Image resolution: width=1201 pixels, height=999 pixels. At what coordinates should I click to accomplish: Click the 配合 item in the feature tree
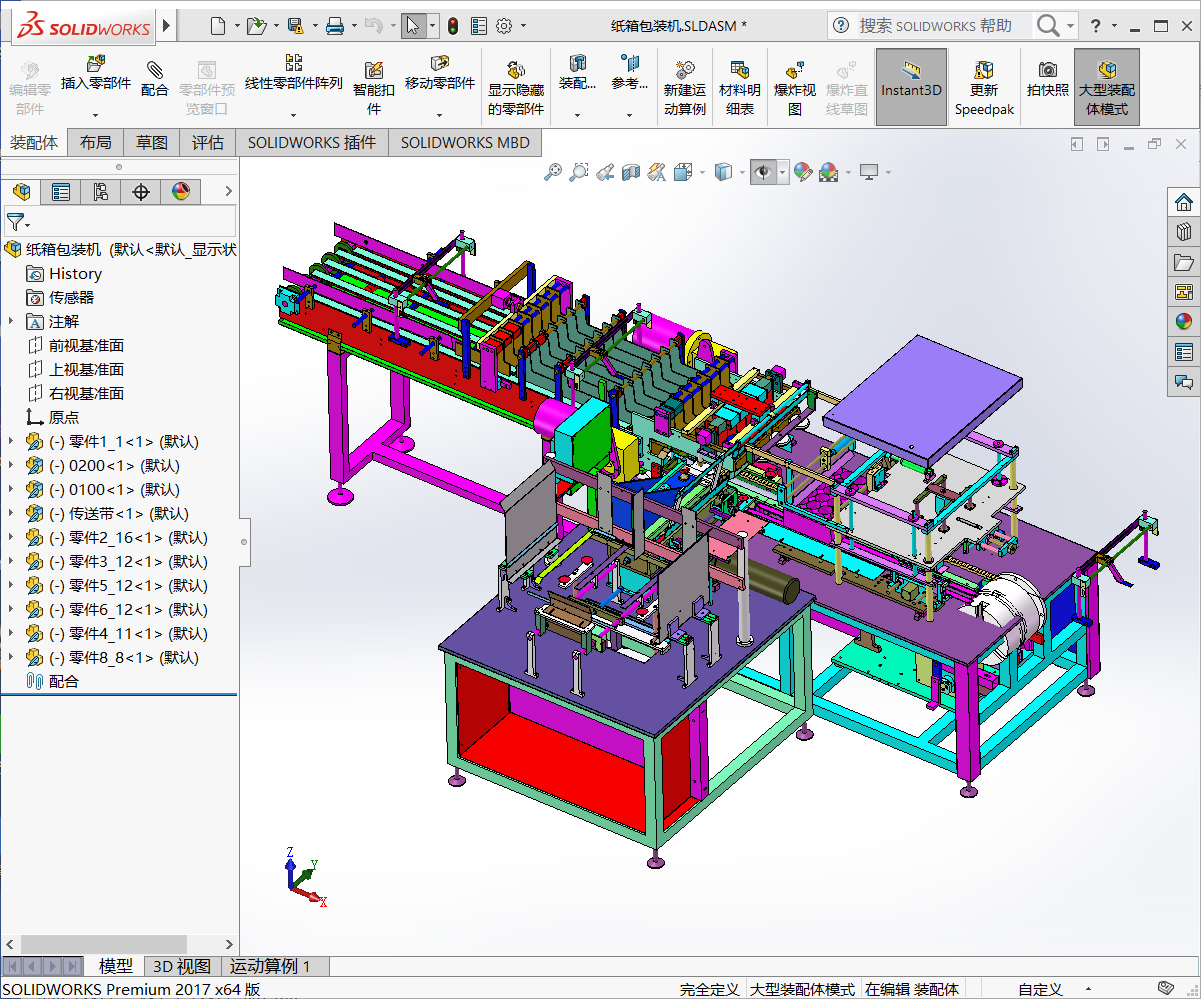click(x=61, y=681)
